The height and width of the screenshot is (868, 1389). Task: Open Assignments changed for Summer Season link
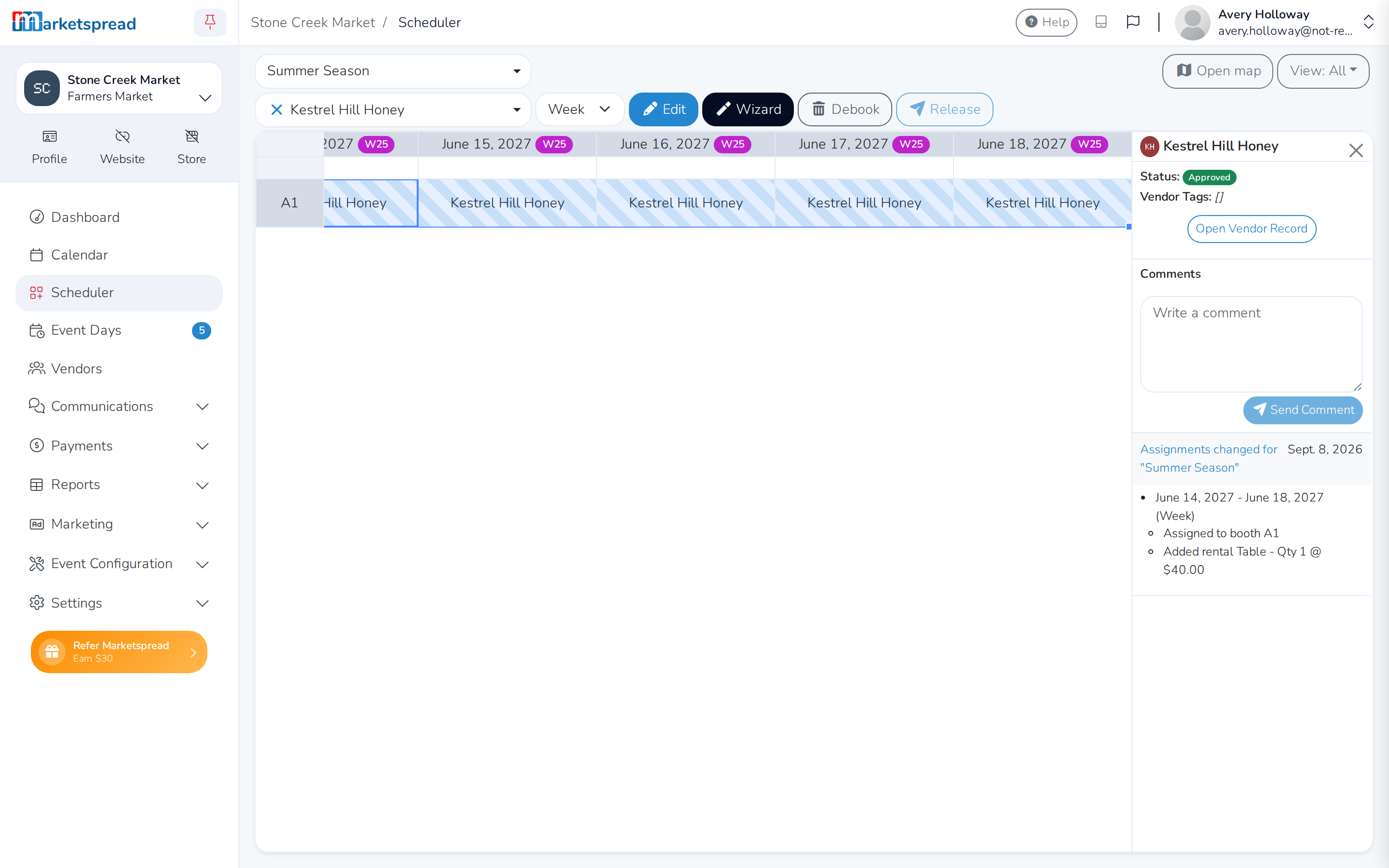(1209, 459)
